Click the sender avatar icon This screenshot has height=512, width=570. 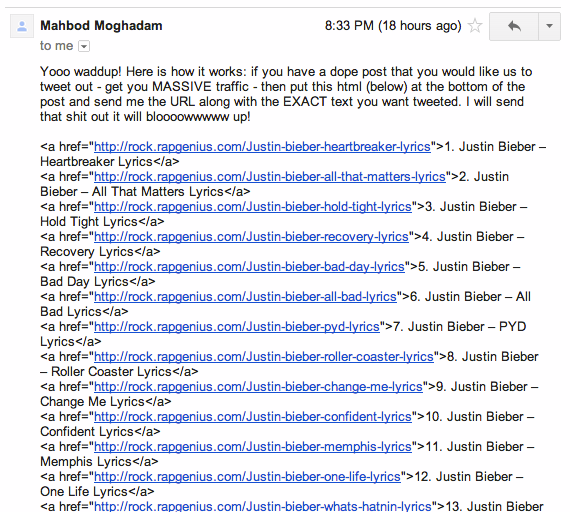tap(22, 26)
